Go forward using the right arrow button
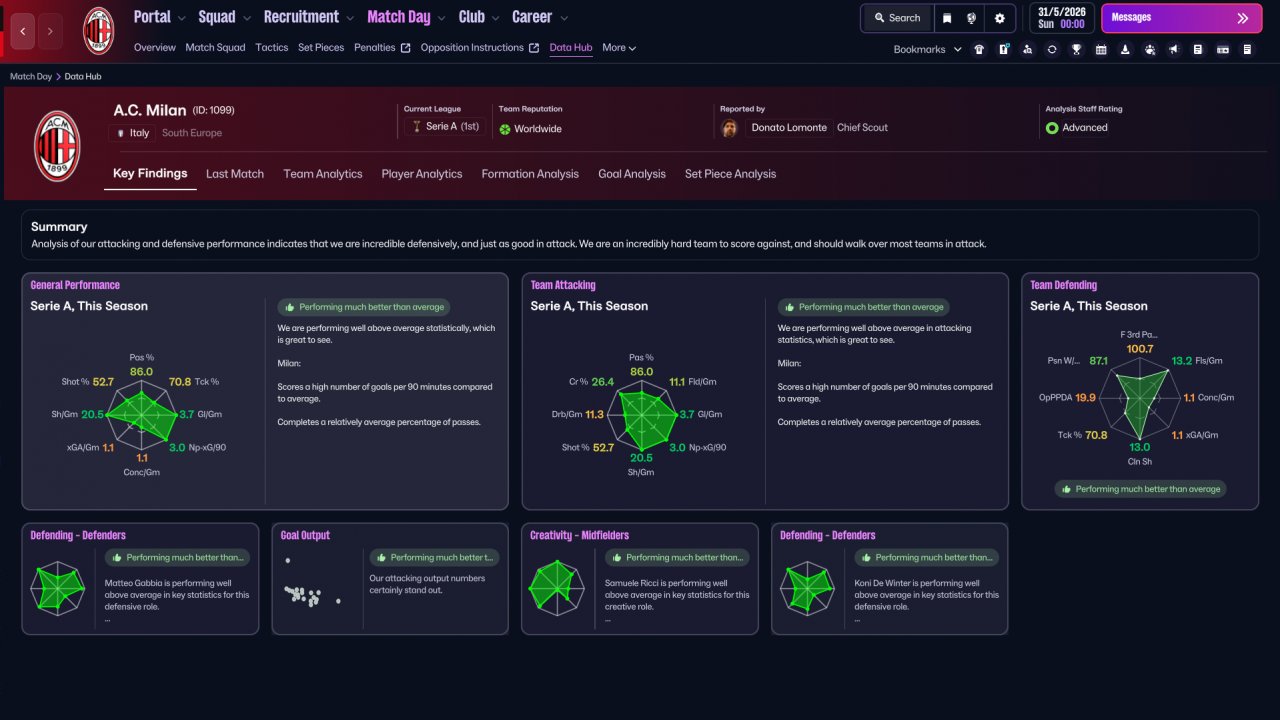 point(50,31)
